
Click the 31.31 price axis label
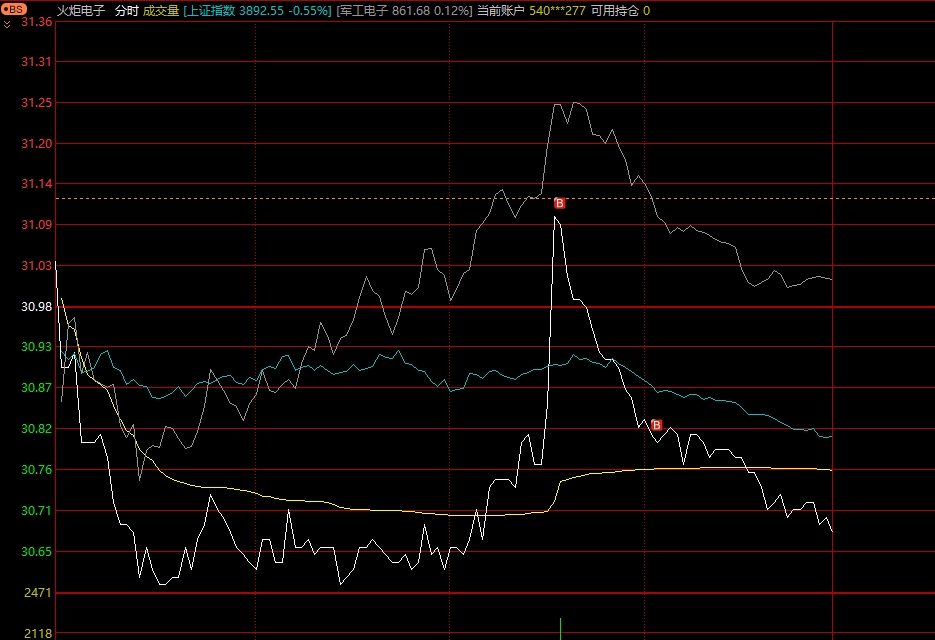(37, 61)
